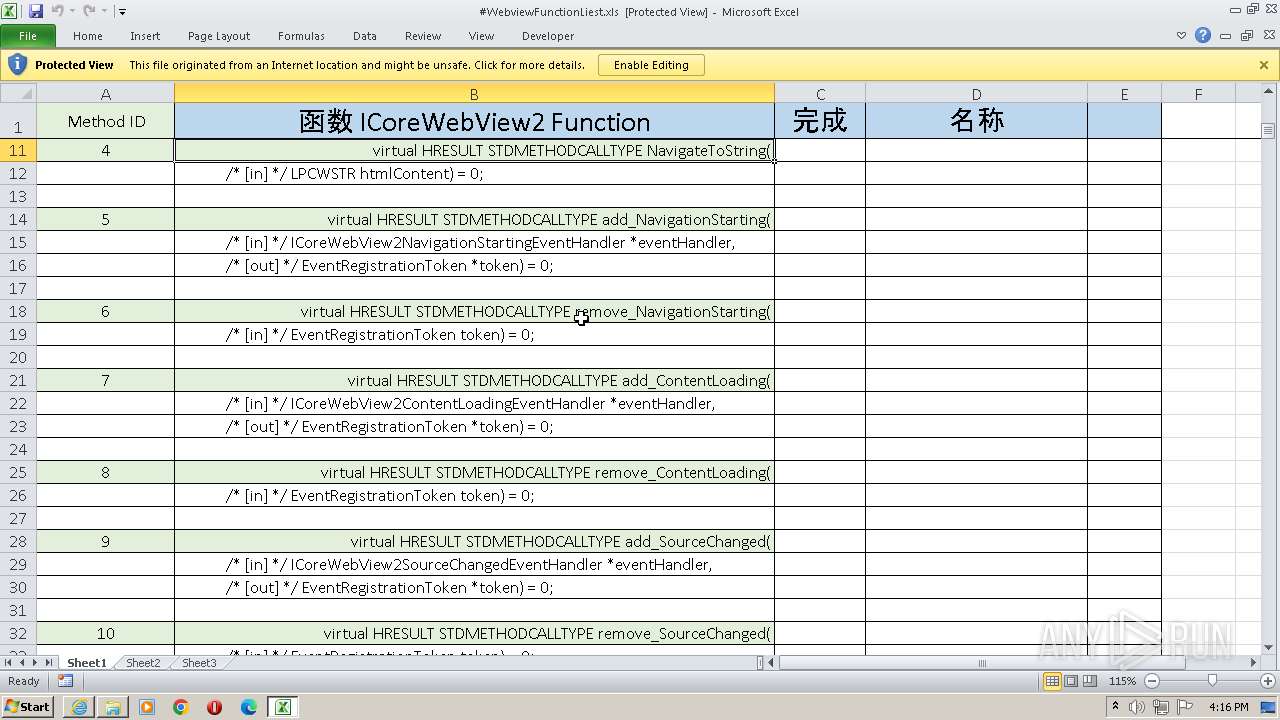Select column C header
The height and width of the screenshot is (720, 1280).
pyautogui.click(x=820, y=94)
